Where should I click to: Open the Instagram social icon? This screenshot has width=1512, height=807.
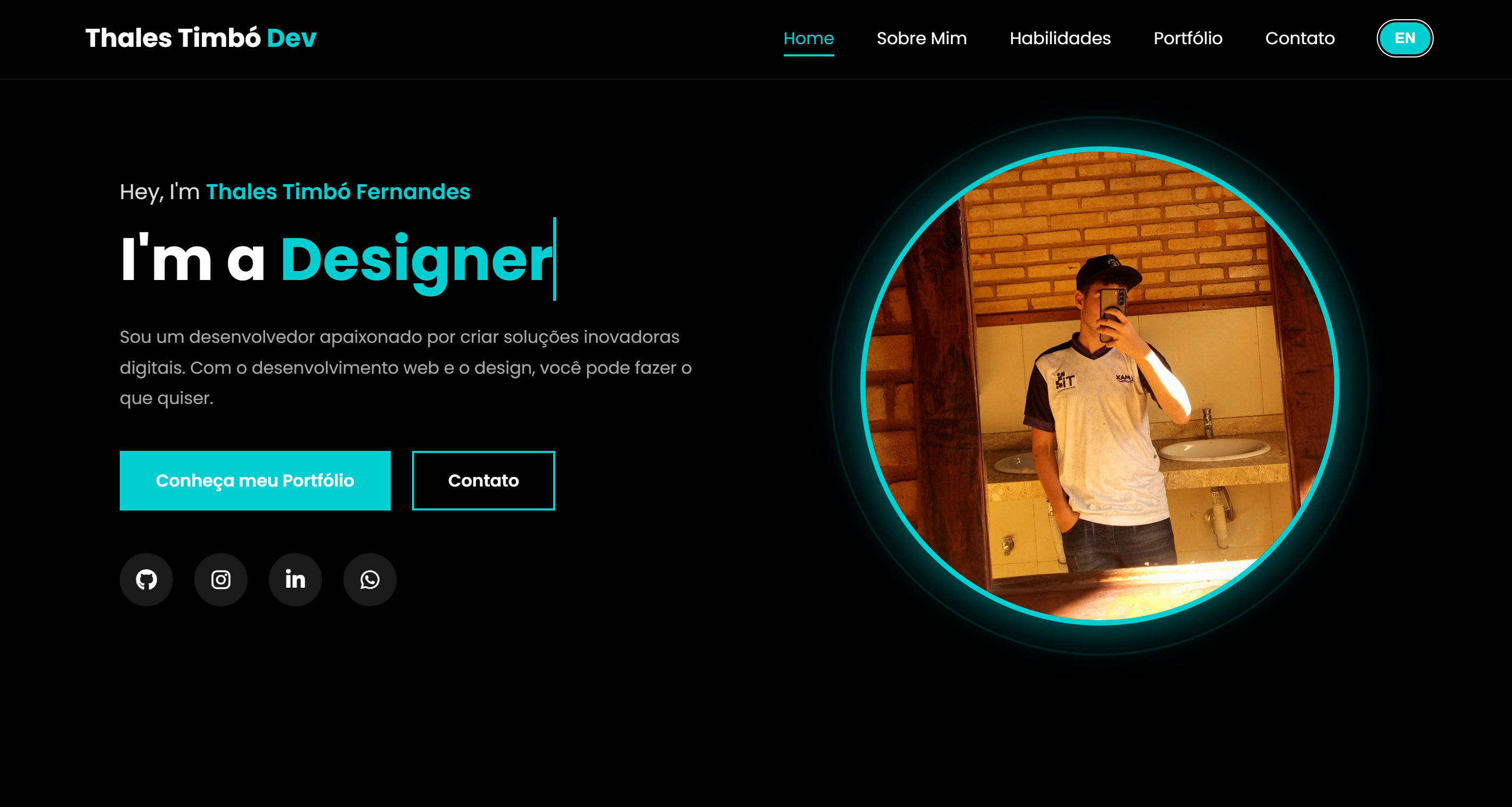(x=221, y=579)
